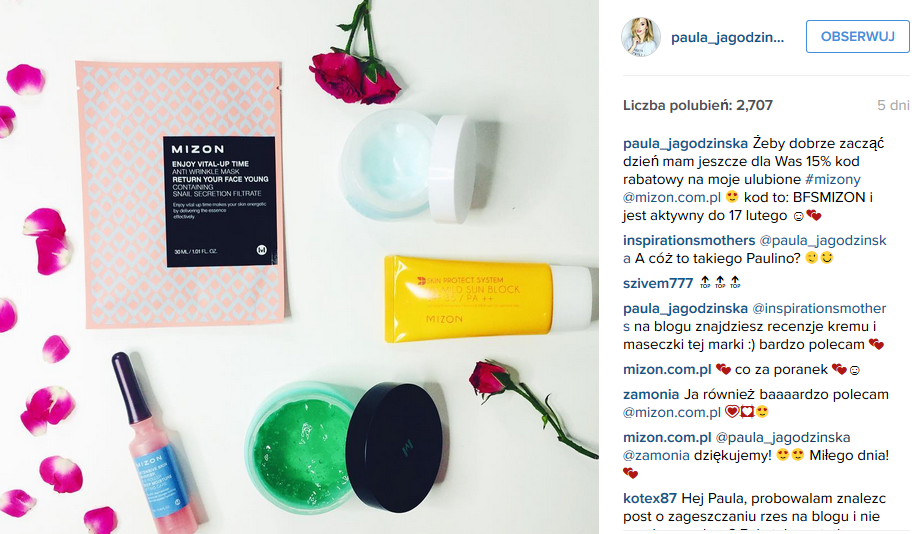Click the OBSERWUJ follow button
This screenshot has width=914, height=534.
(x=857, y=37)
